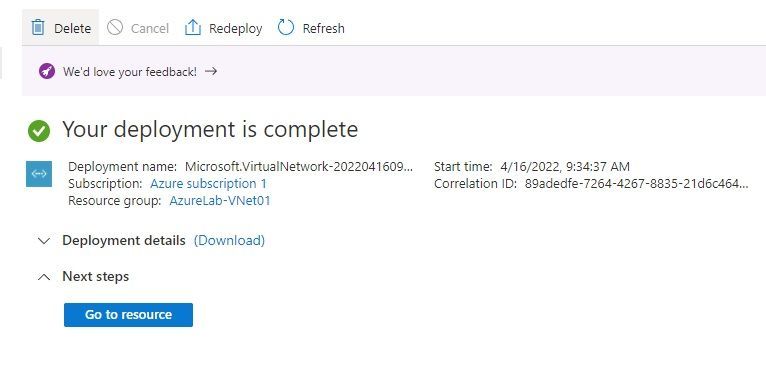The image size is (766, 369).
Task: Select the greyed-out Cancel command
Action: (x=138, y=28)
